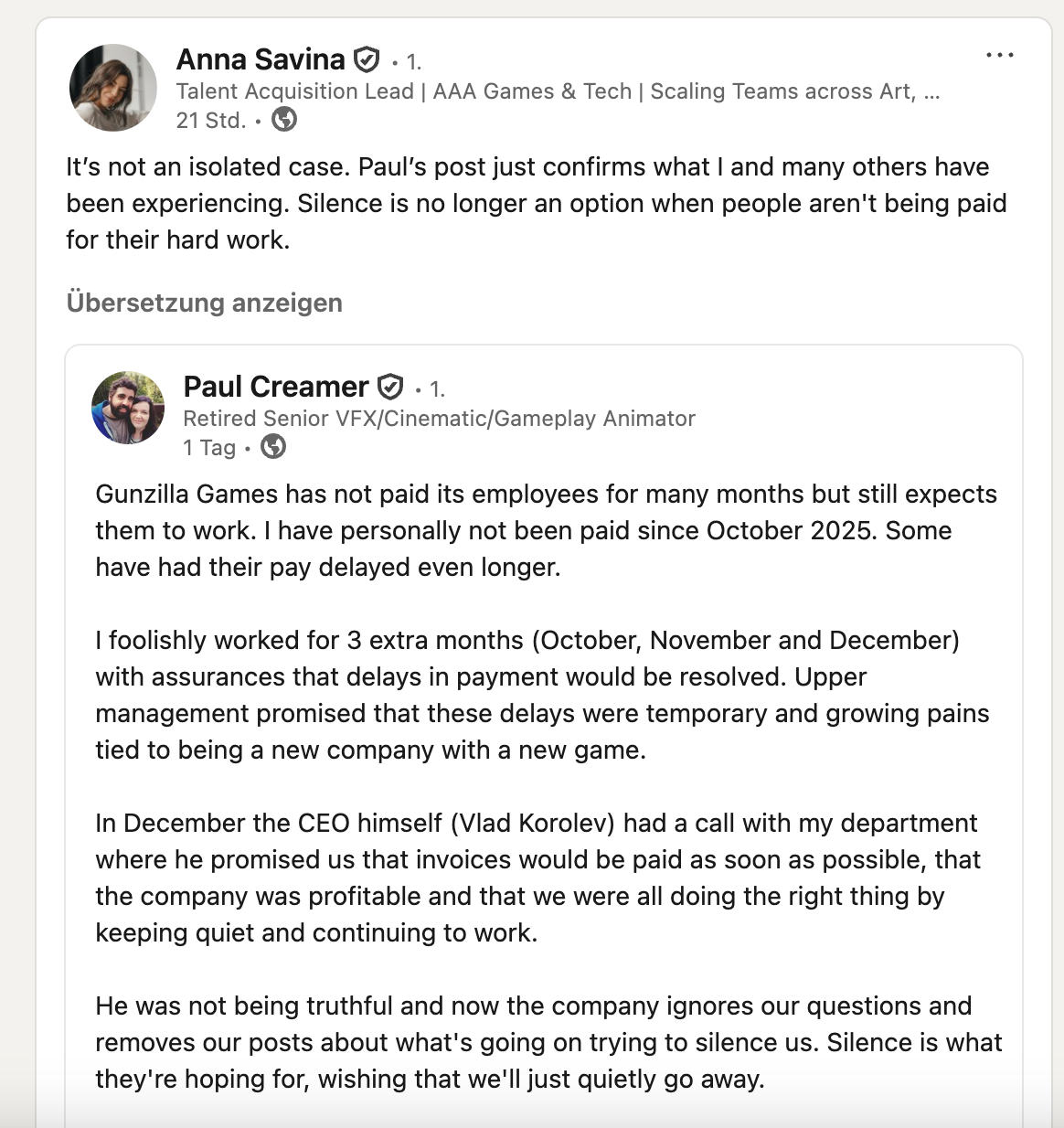Screen dimensions: 1064x1128
Task: Click the paragraph mentioning CEO Vlad Korolev
Action: (537, 878)
